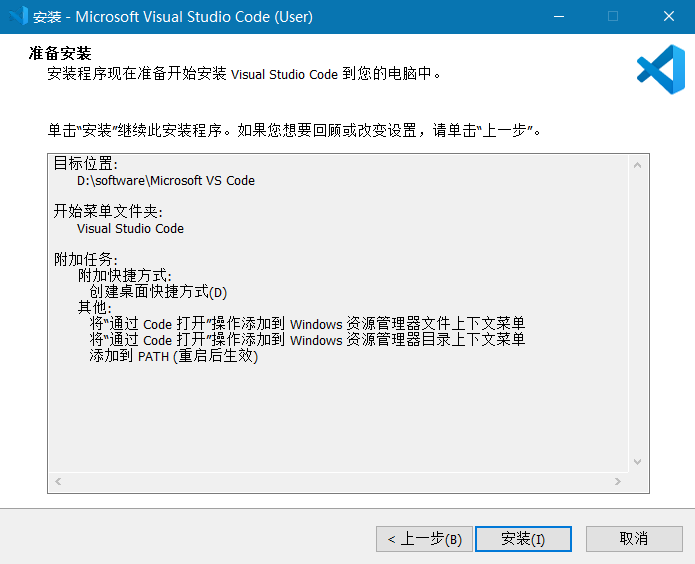The height and width of the screenshot is (564, 695).
Task: Click the window title 安装 - Microsoft Visual Studio Code (User)
Action: tap(173, 17)
